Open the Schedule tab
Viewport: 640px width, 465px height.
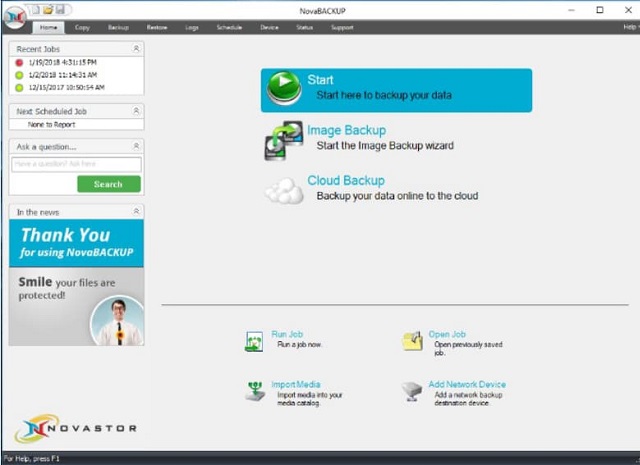click(x=229, y=27)
